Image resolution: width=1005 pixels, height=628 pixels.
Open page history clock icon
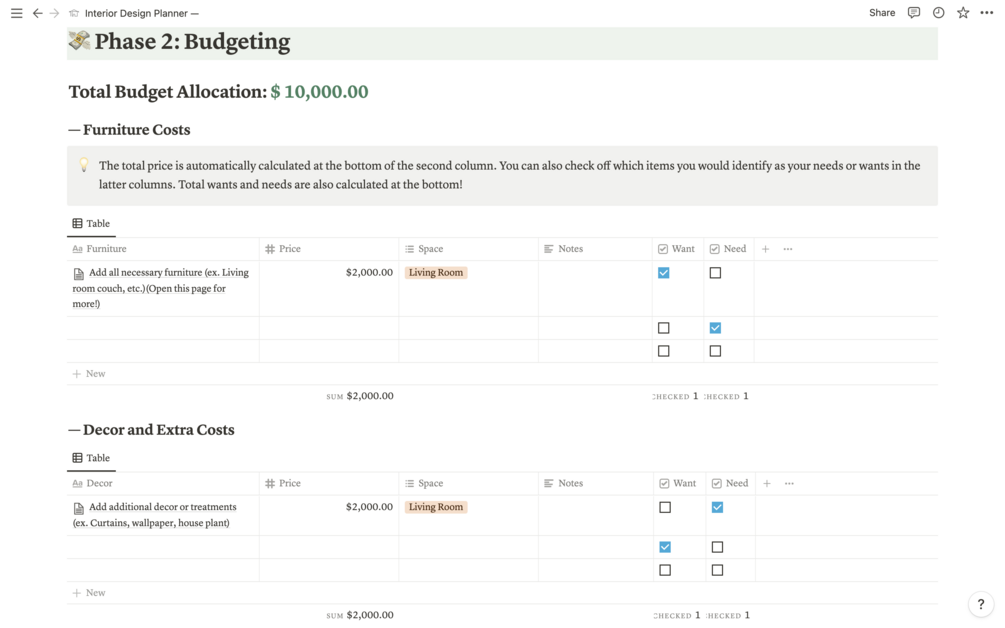coord(938,13)
